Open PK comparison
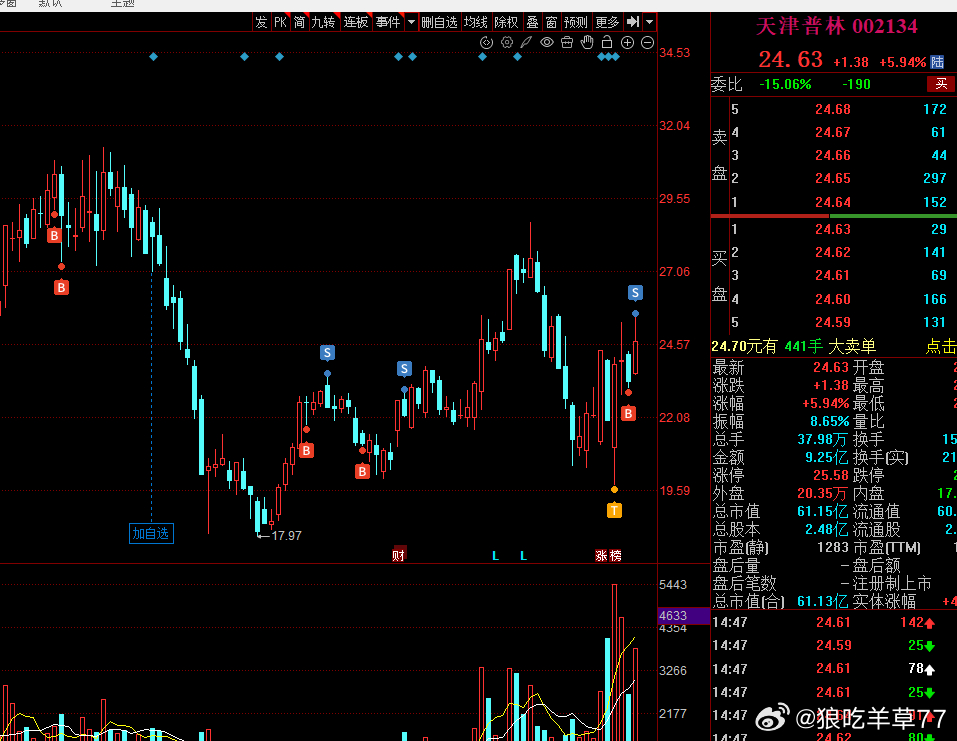The image size is (957, 741). [280, 22]
